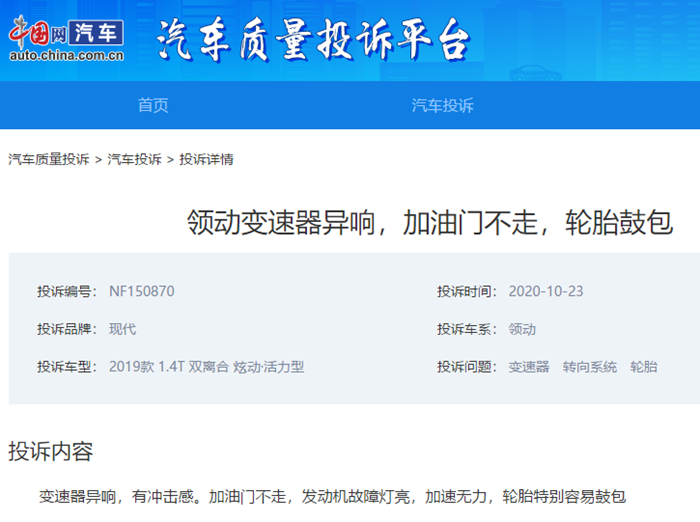Select complaint number NF150870
The height and width of the screenshot is (522, 700).
coord(142,291)
